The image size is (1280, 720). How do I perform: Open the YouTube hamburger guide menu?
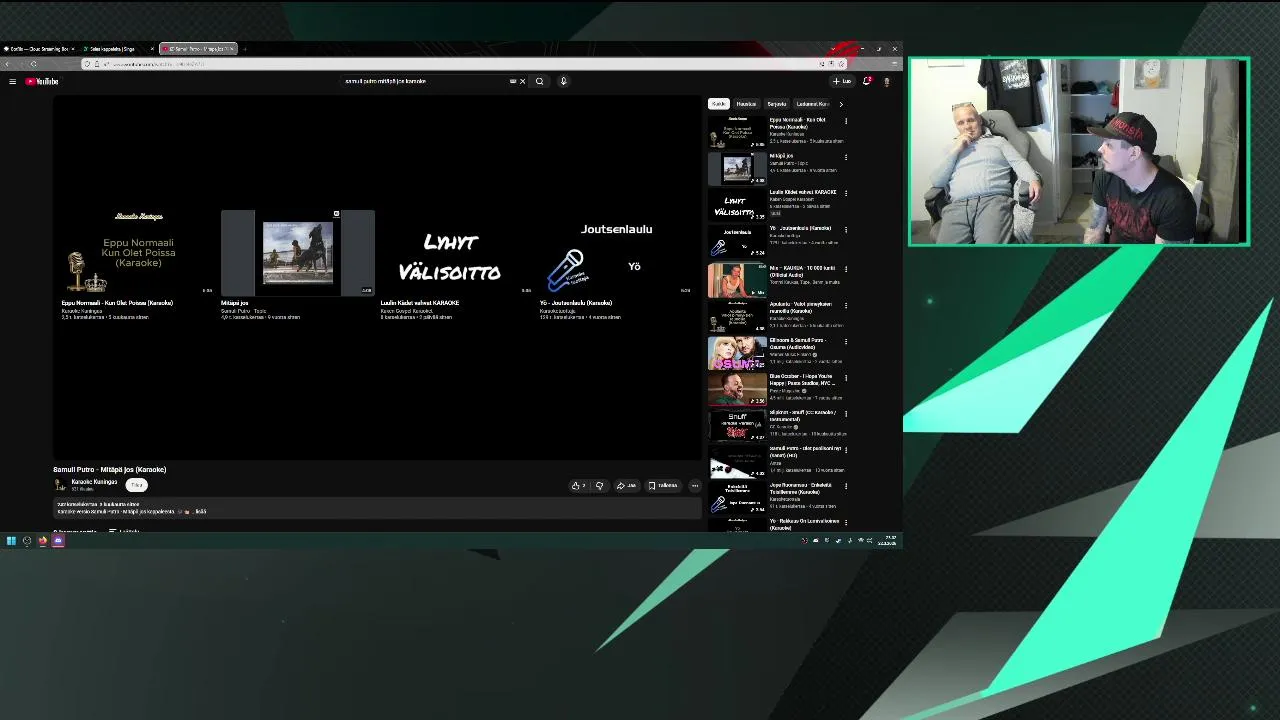coord(12,81)
